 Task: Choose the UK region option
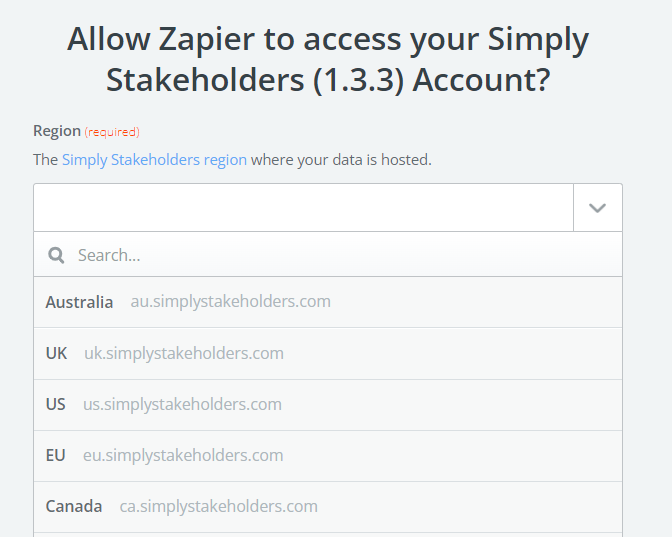pyautogui.click(x=56, y=353)
